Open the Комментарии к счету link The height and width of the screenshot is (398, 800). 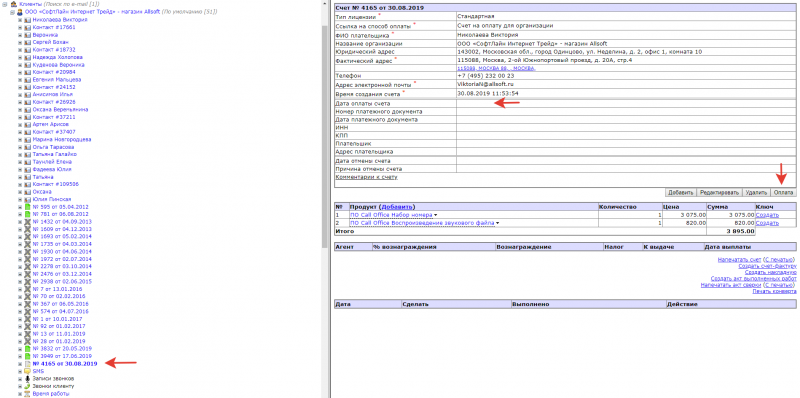tap(366, 177)
